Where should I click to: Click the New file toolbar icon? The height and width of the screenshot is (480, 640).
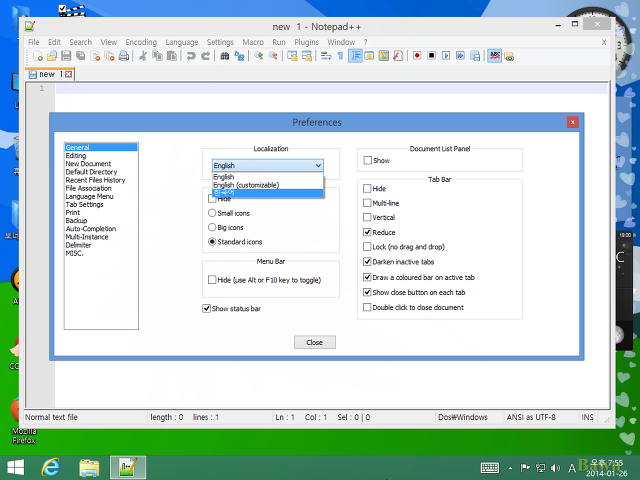pyautogui.click(x=38, y=56)
